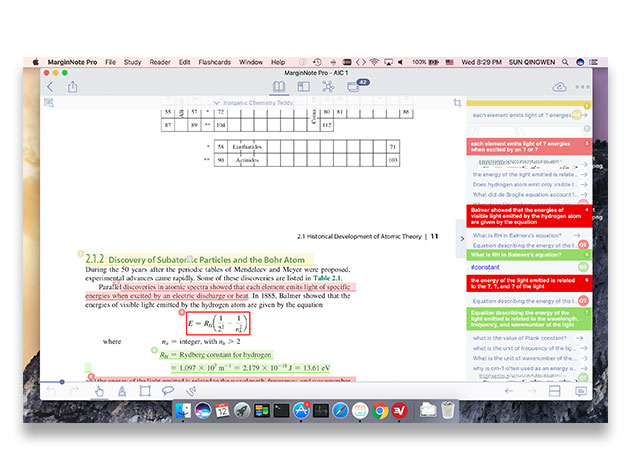
Task: Expand the Inorganic Chemistry document title dropdown
Action: click(x=254, y=103)
